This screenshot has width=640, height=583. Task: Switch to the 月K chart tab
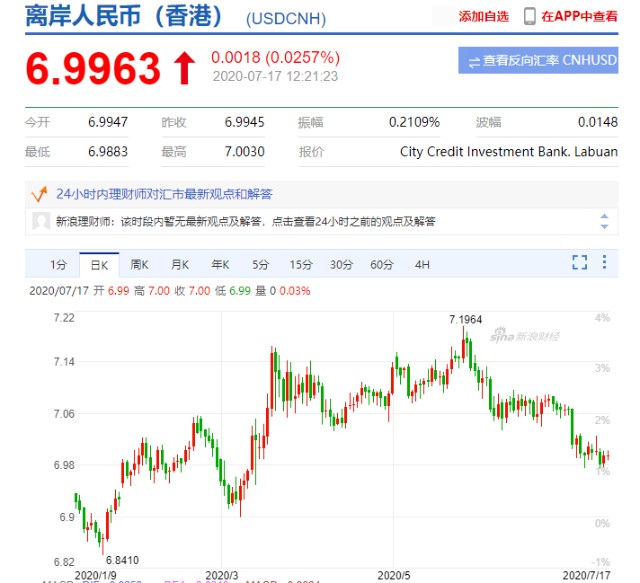click(180, 265)
